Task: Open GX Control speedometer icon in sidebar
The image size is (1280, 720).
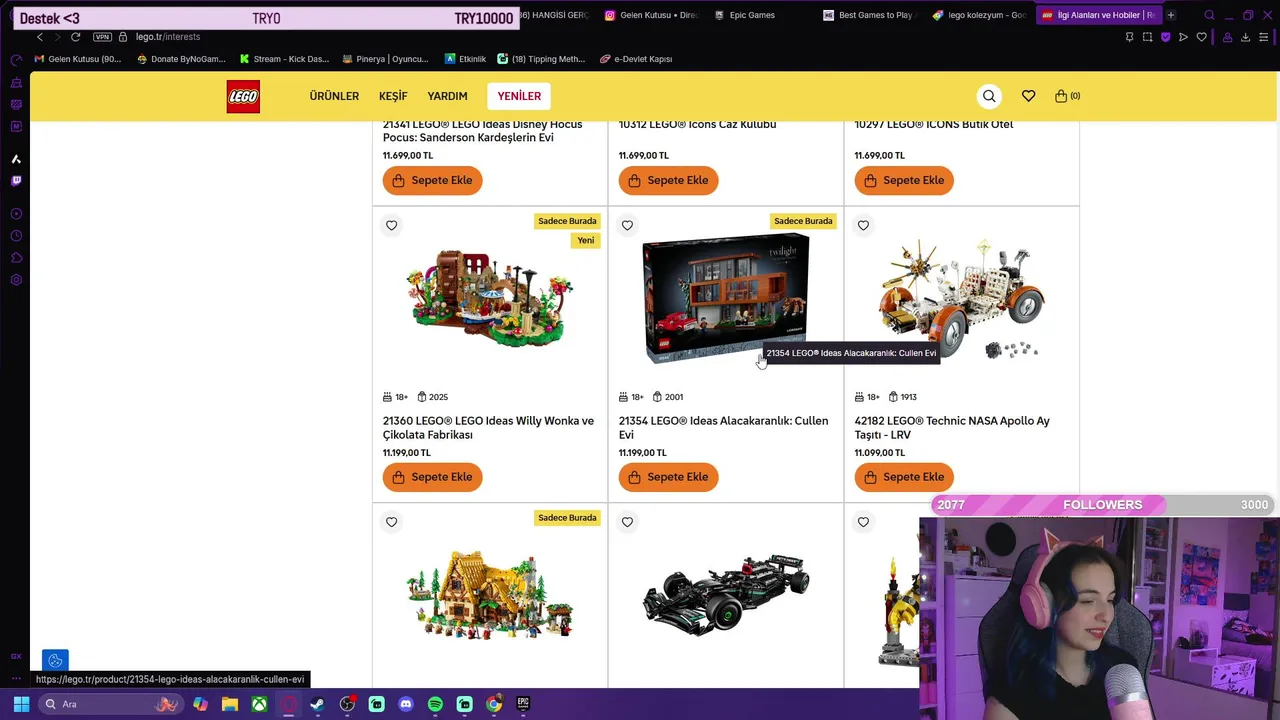Action: pyautogui.click(x=16, y=60)
